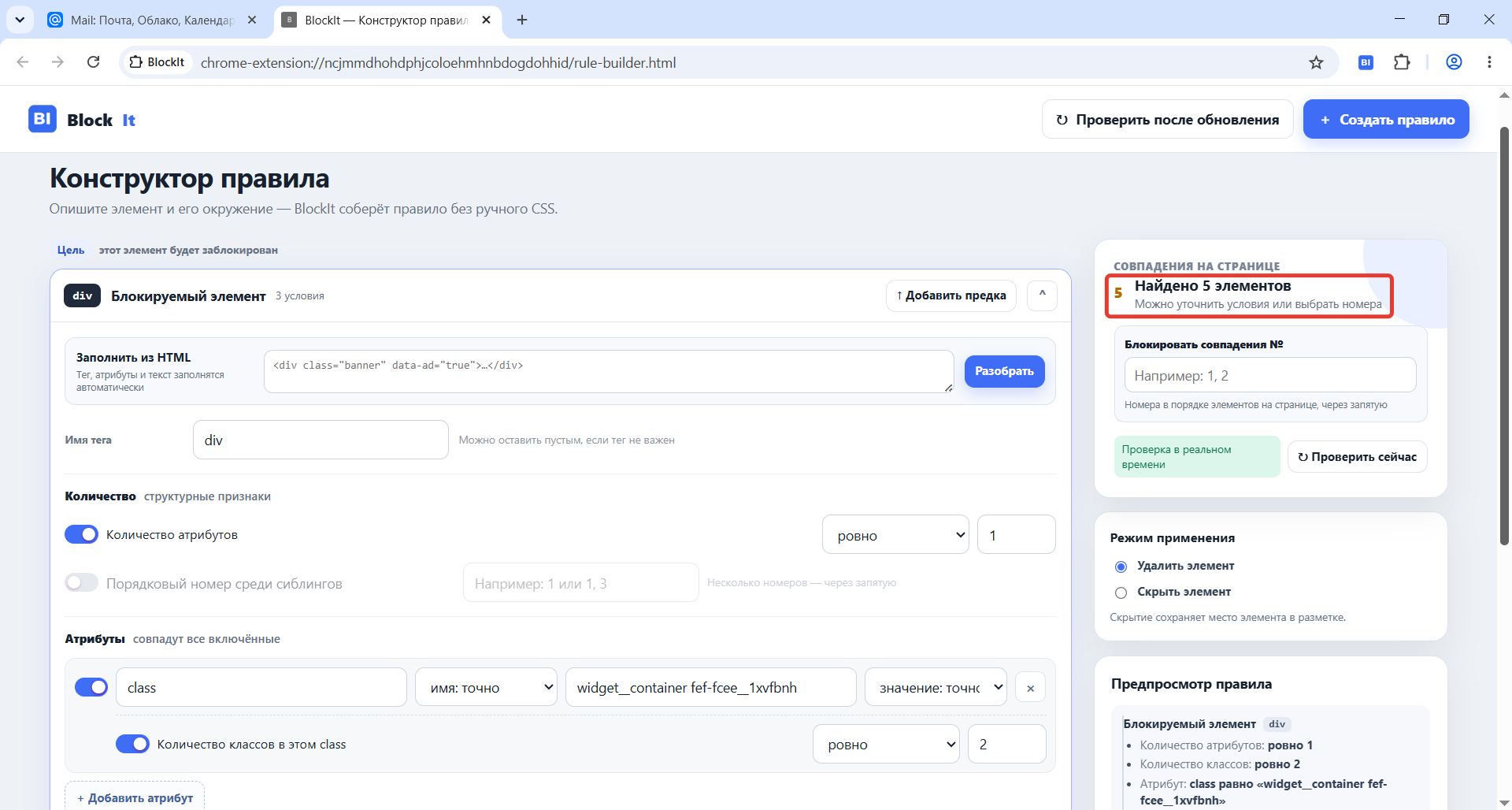Go back with the browser back arrow
Viewport: 1512px width, 810px height.
click(x=23, y=62)
